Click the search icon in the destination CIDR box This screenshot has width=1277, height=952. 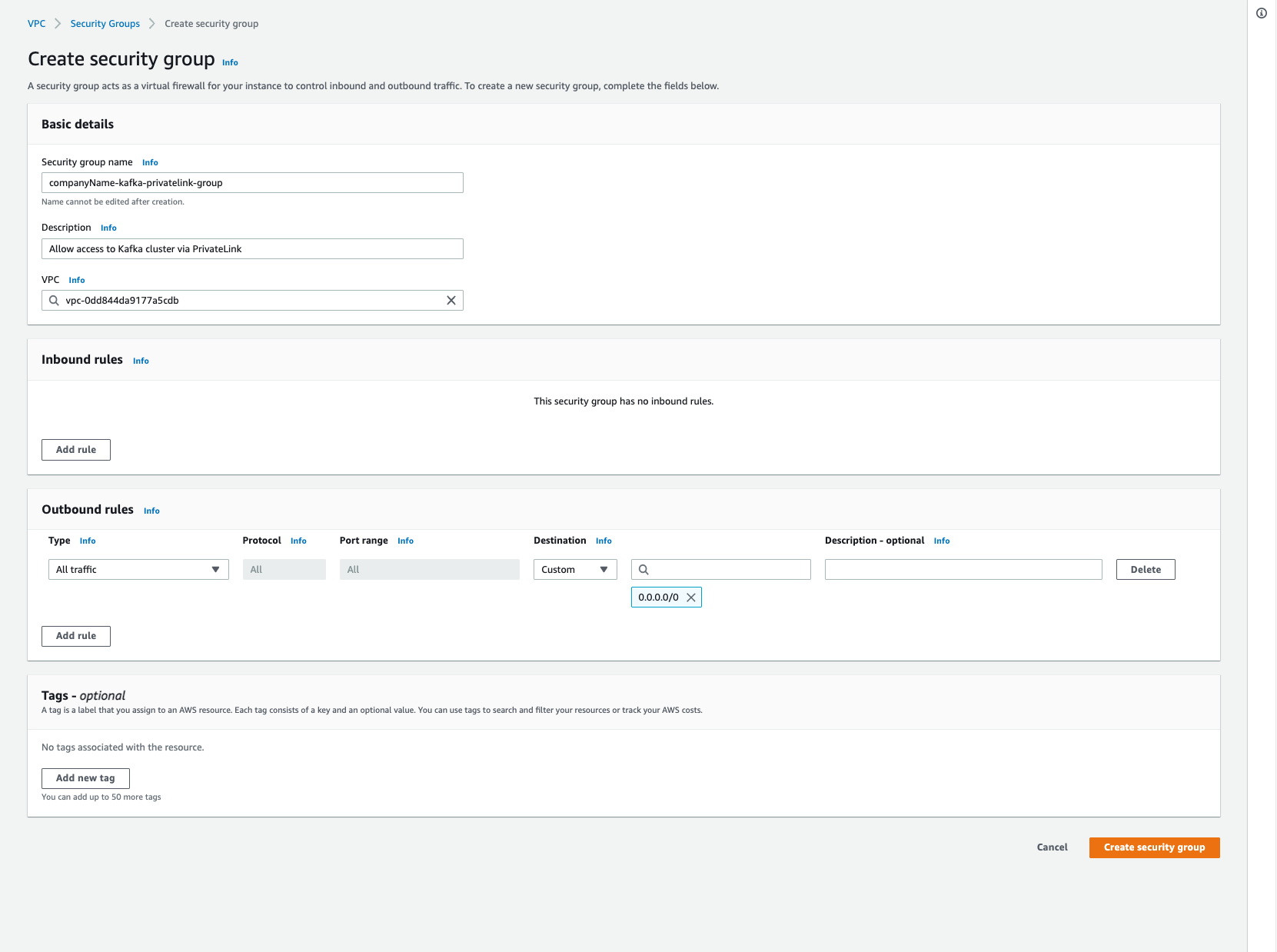(643, 569)
